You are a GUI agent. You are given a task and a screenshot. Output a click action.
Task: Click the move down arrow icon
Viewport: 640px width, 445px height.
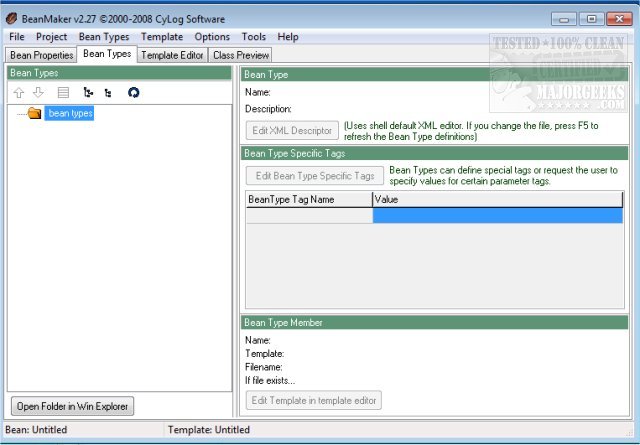tap(38, 93)
